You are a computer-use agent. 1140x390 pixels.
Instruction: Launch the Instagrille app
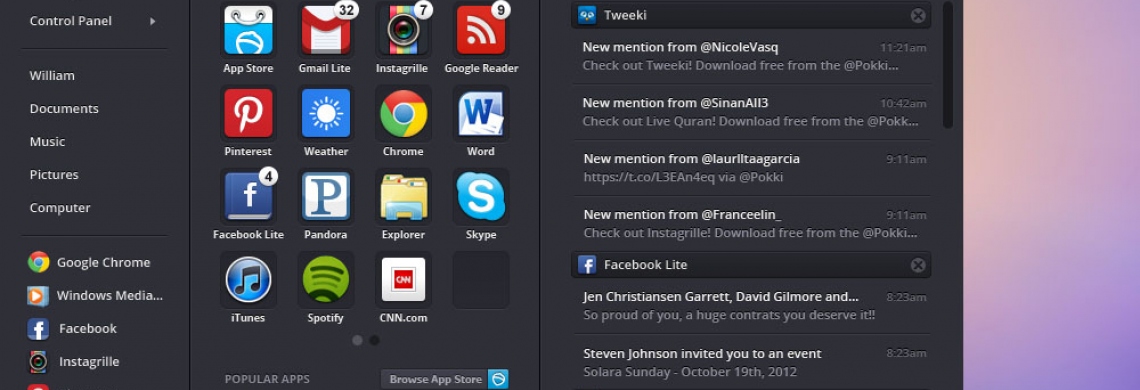(x=404, y=31)
